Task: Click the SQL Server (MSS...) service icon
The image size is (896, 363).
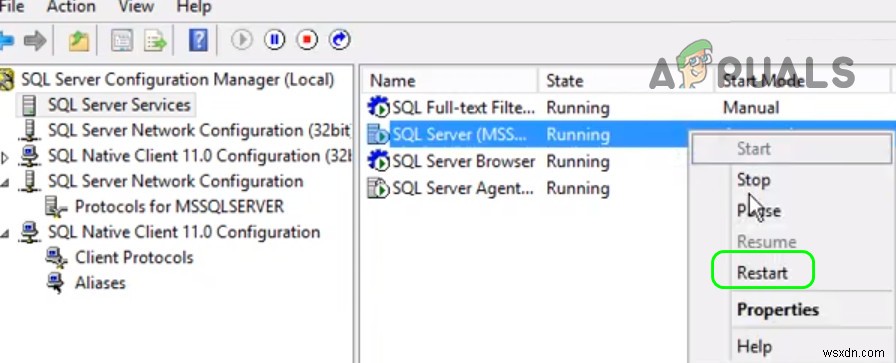Action: point(378,134)
